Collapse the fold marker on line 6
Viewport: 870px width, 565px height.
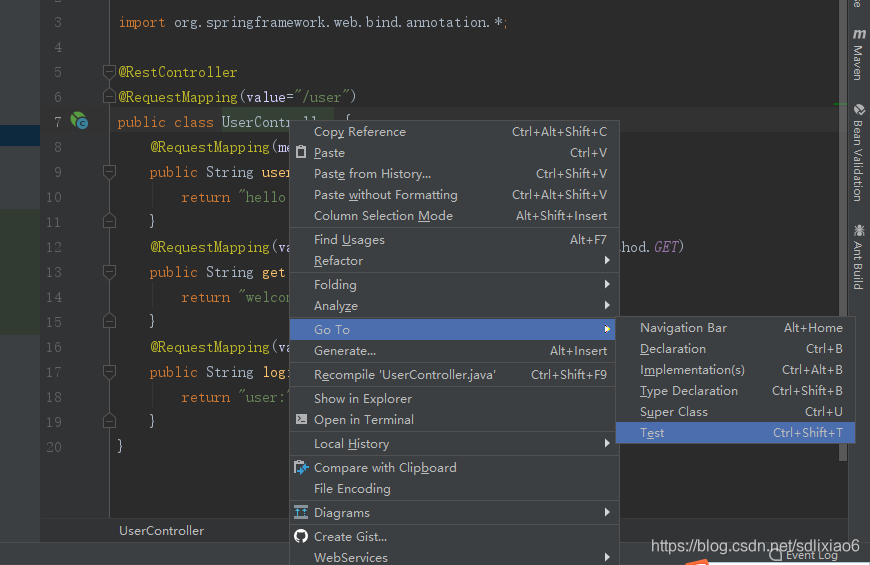point(109,97)
